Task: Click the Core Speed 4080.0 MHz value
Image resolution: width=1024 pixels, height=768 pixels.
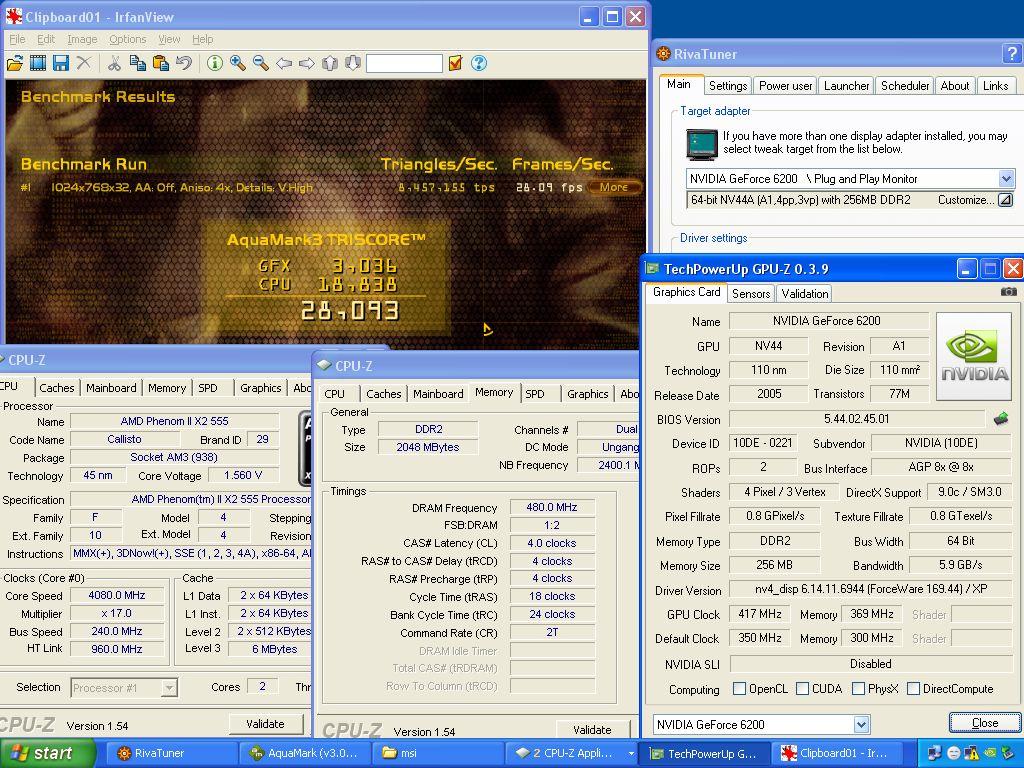Action: pyautogui.click(x=117, y=596)
